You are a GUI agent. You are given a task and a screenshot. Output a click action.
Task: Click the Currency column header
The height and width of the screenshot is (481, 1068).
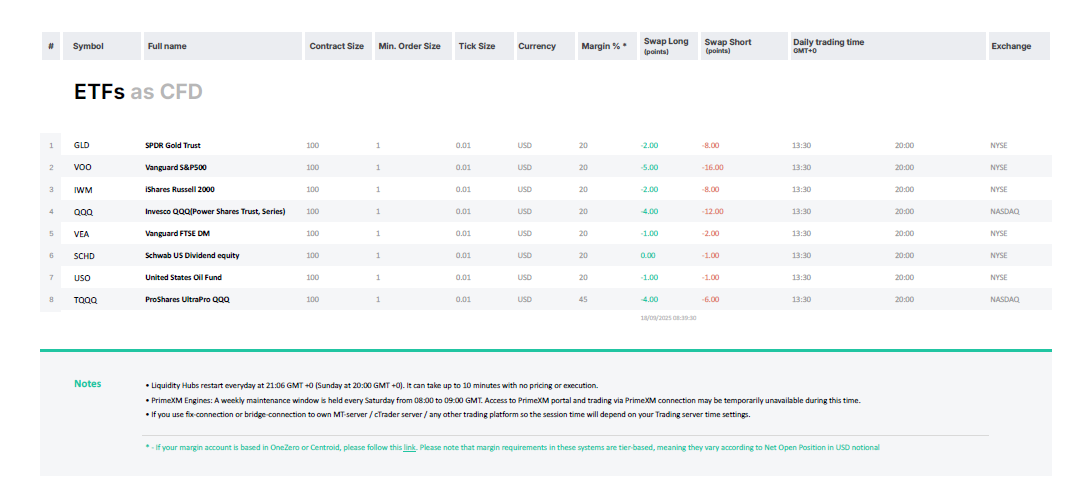click(x=546, y=46)
